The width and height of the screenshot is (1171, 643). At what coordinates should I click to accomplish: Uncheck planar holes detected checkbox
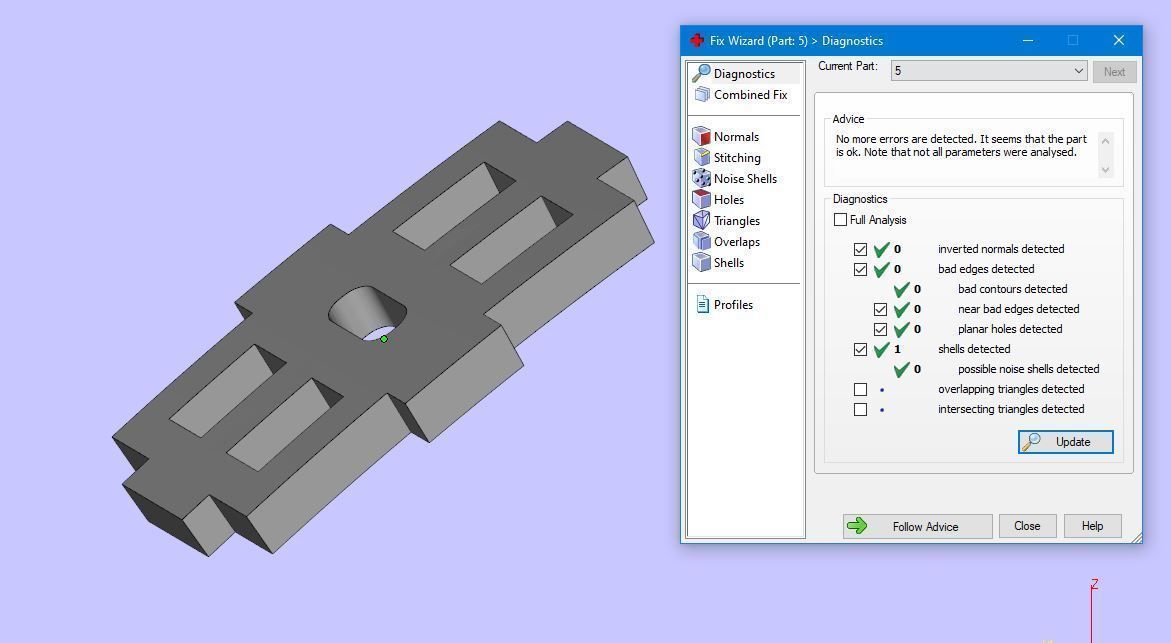[880, 329]
